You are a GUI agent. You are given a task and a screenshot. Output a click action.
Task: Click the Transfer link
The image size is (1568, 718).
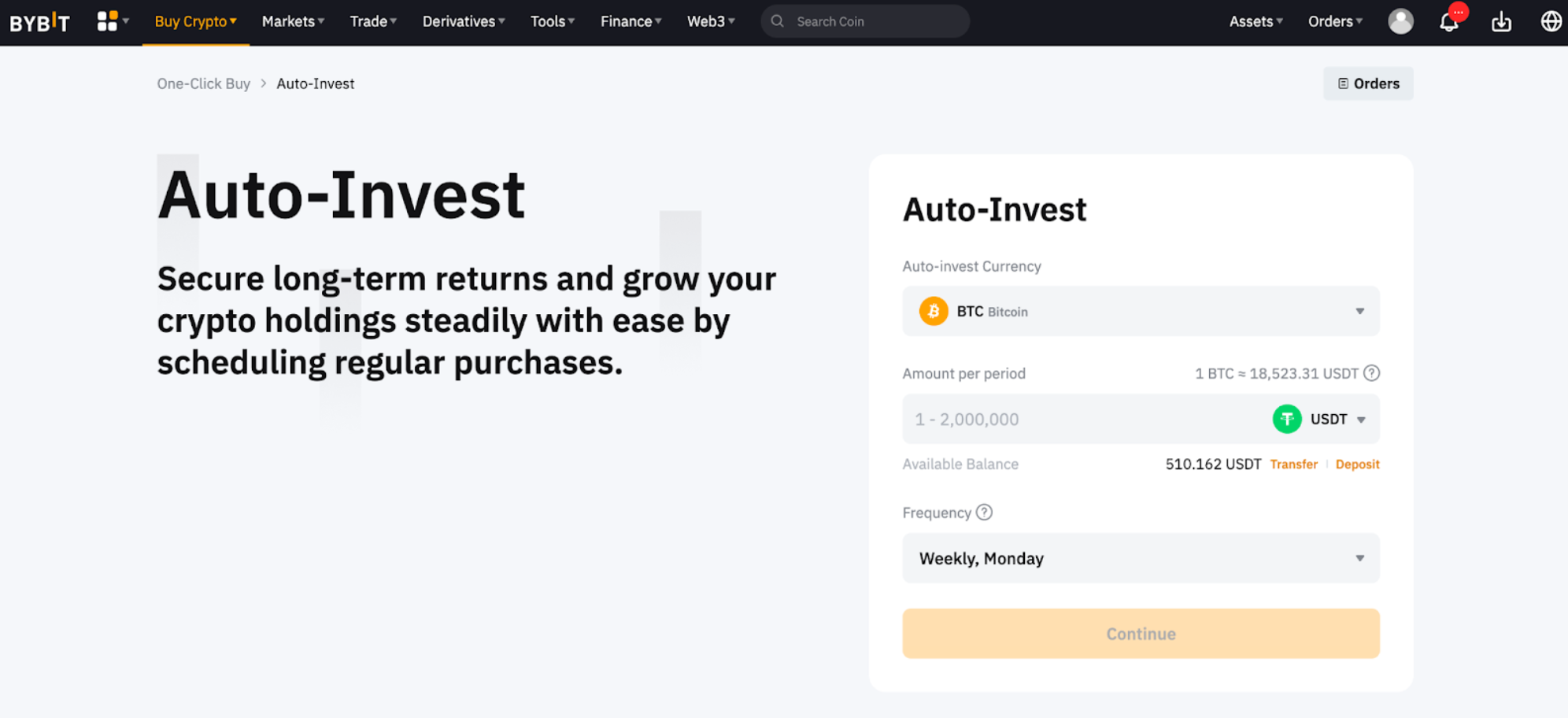click(1293, 464)
